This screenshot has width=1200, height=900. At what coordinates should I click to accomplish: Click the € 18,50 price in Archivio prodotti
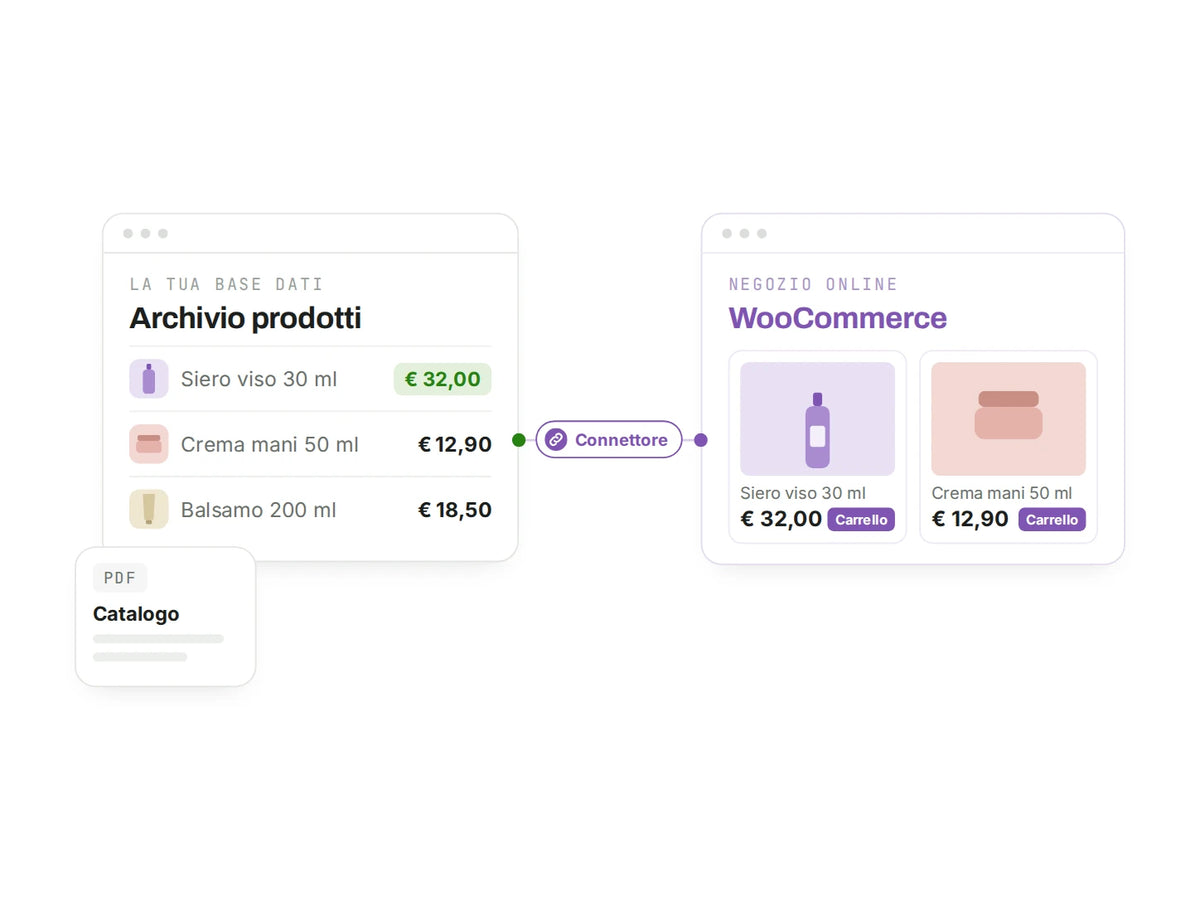point(455,509)
